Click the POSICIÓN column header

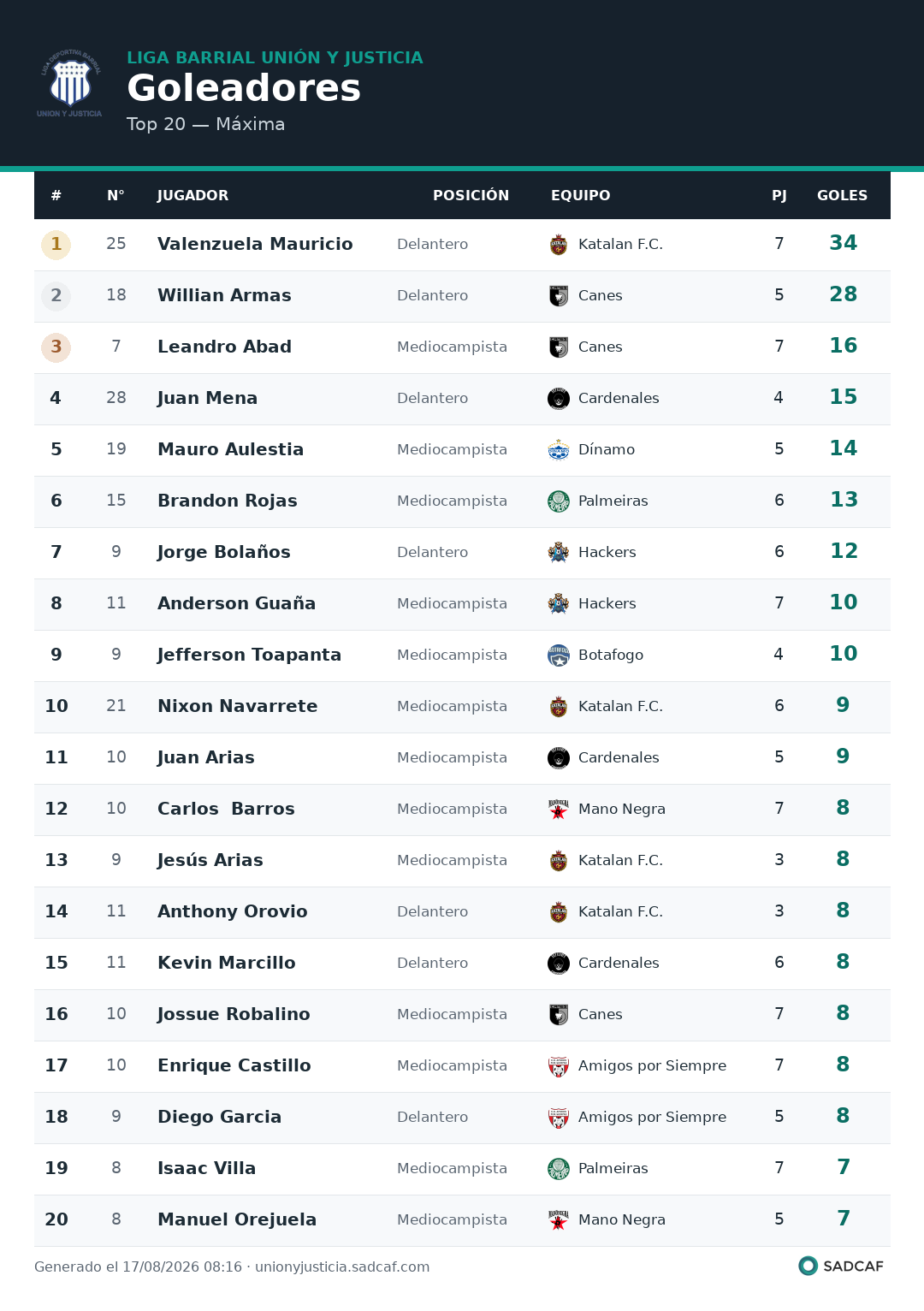471,195
